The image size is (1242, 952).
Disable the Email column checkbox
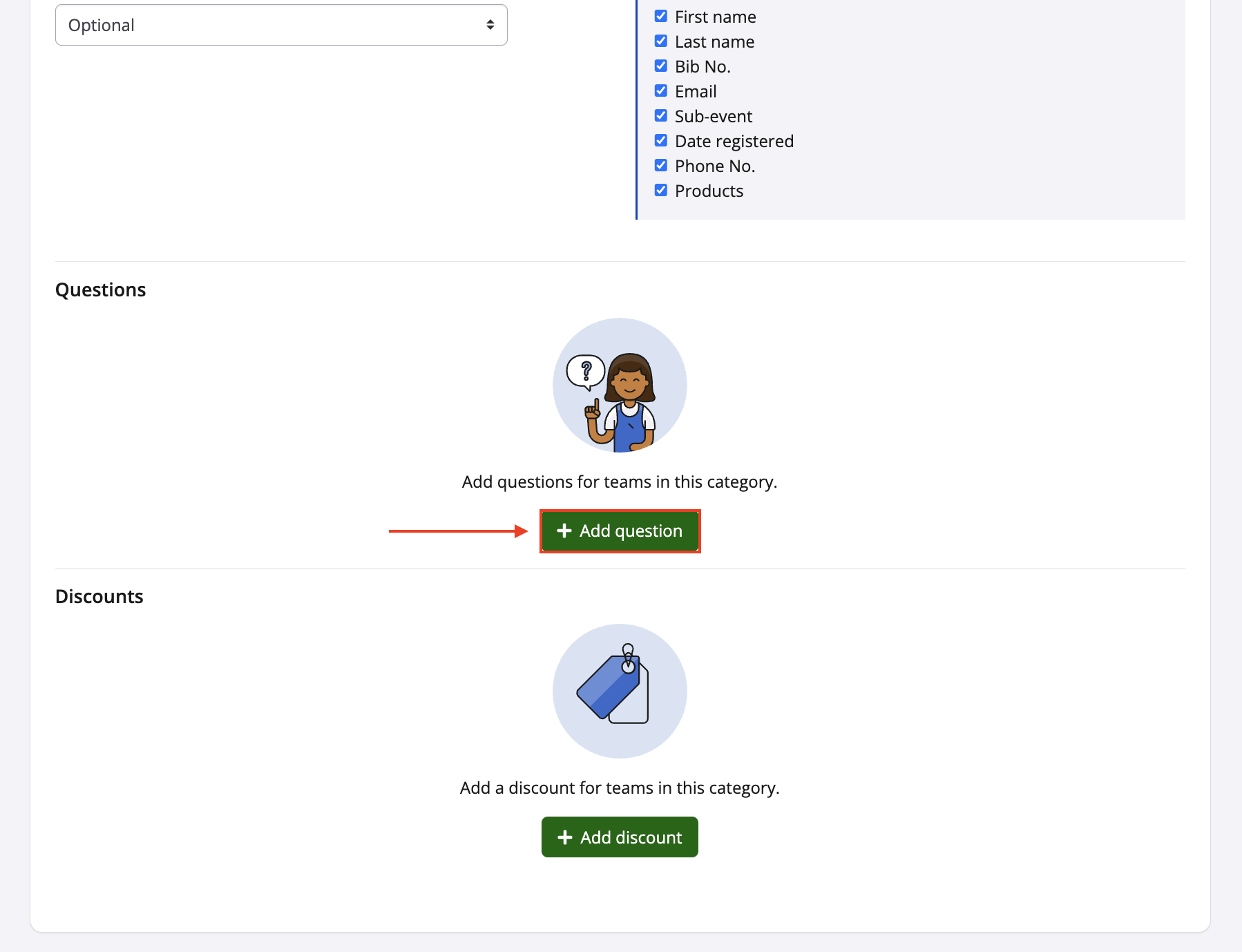click(661, 91)
